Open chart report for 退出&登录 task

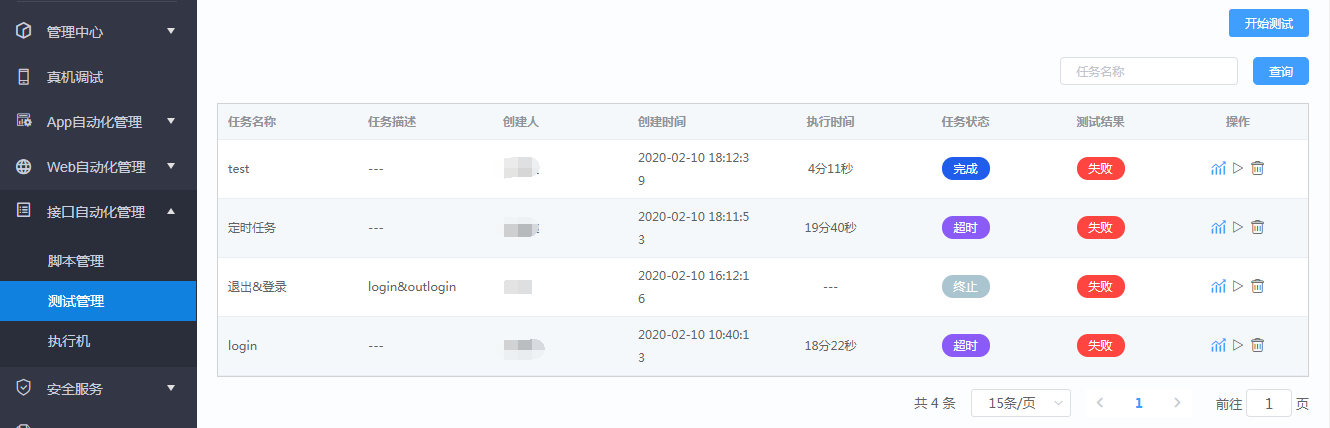click(1218, 287)
